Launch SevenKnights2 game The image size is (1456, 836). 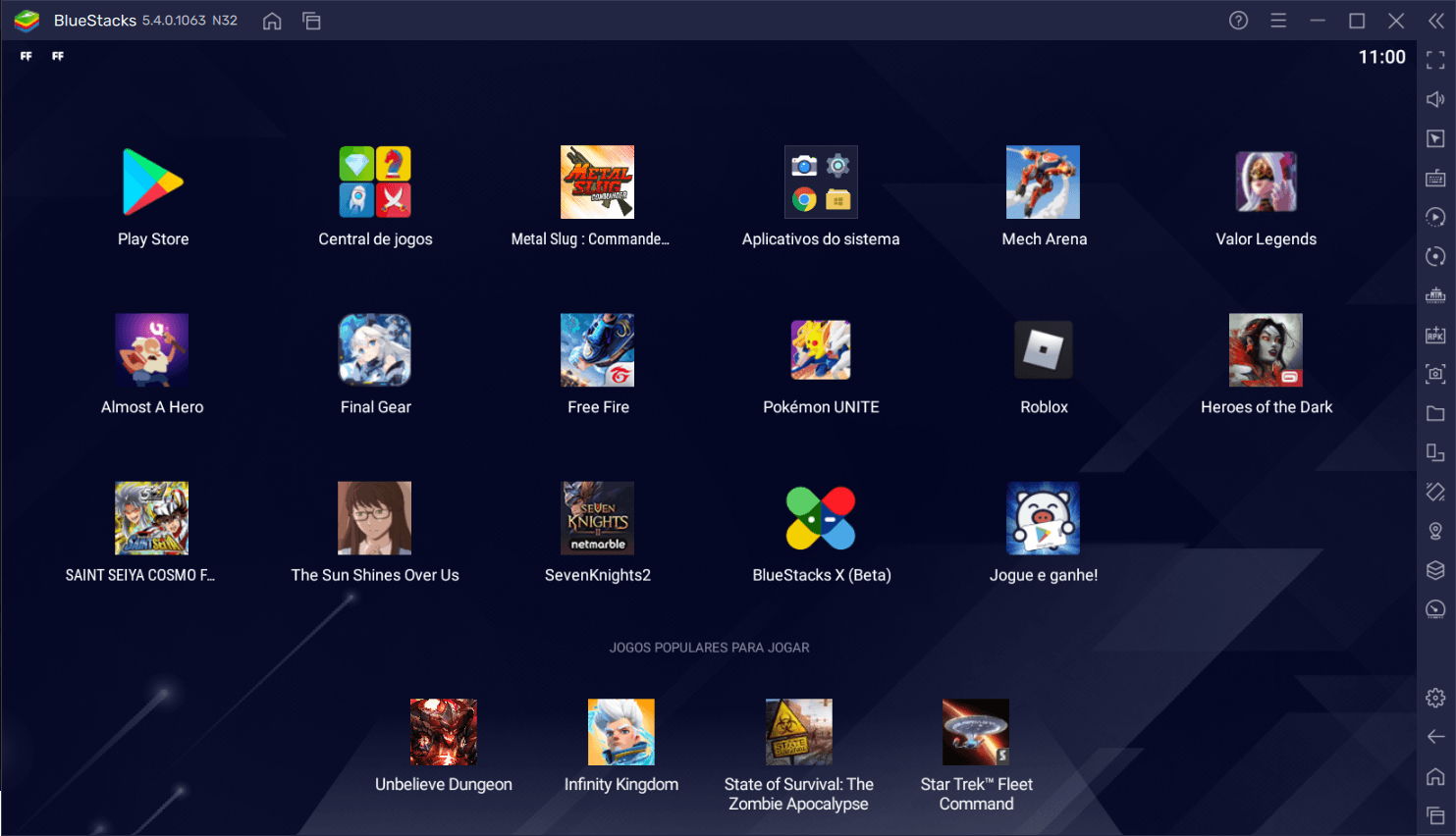pos(597,518)
